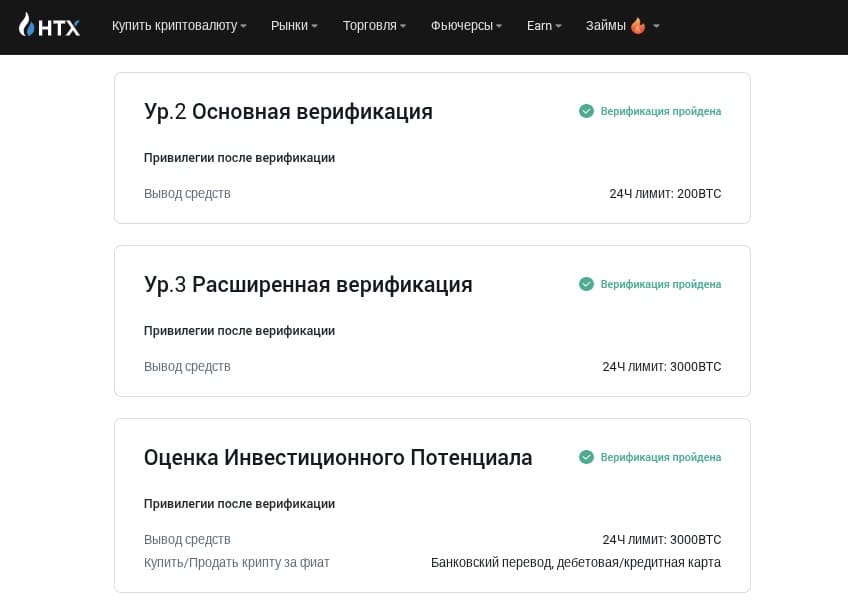Click the HTX flame logo
This screenshot has width=848, height=612.
(x=49, y=25)
